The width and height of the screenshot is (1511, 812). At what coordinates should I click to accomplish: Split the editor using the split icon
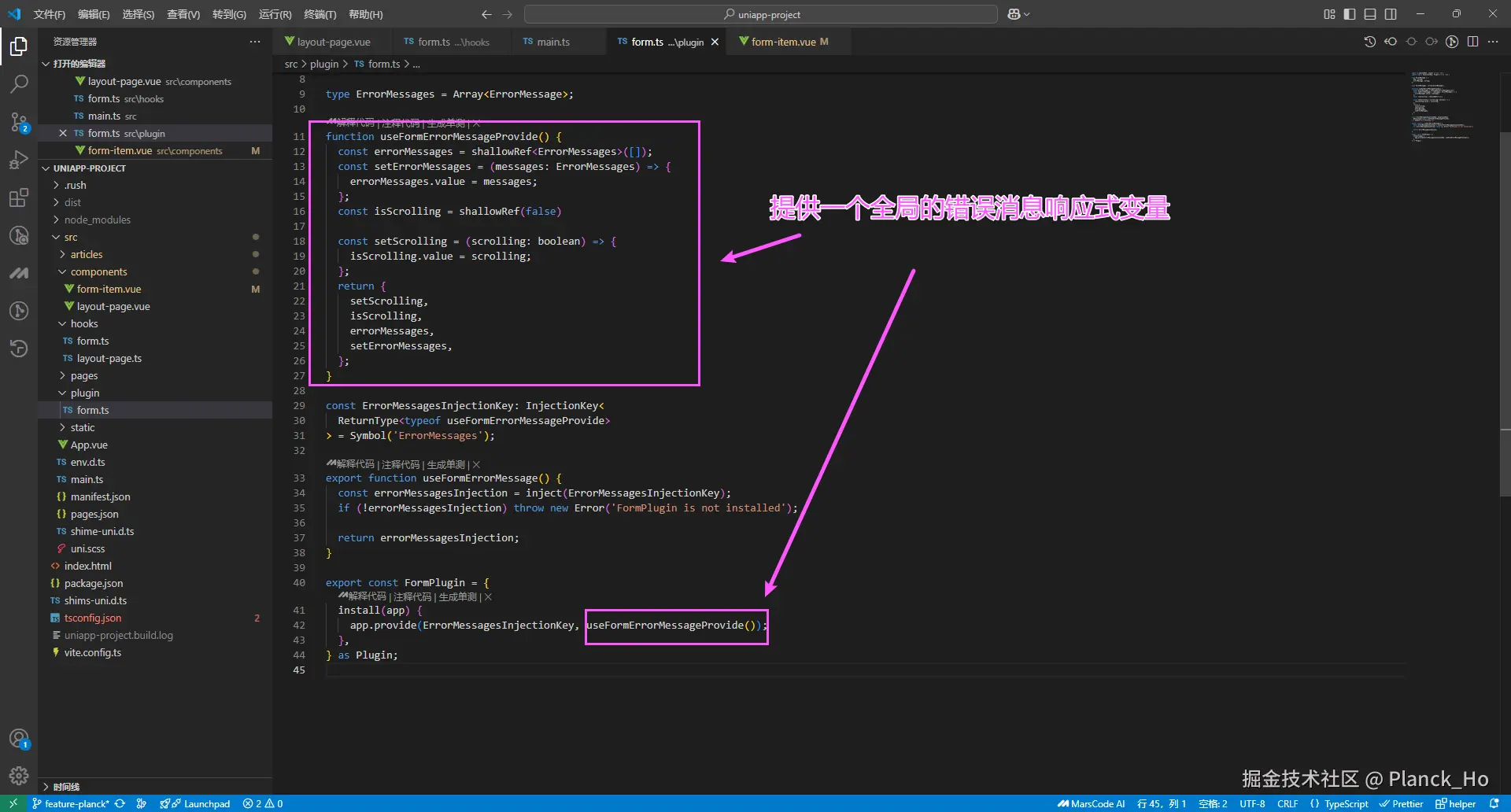coord(1473,42)
